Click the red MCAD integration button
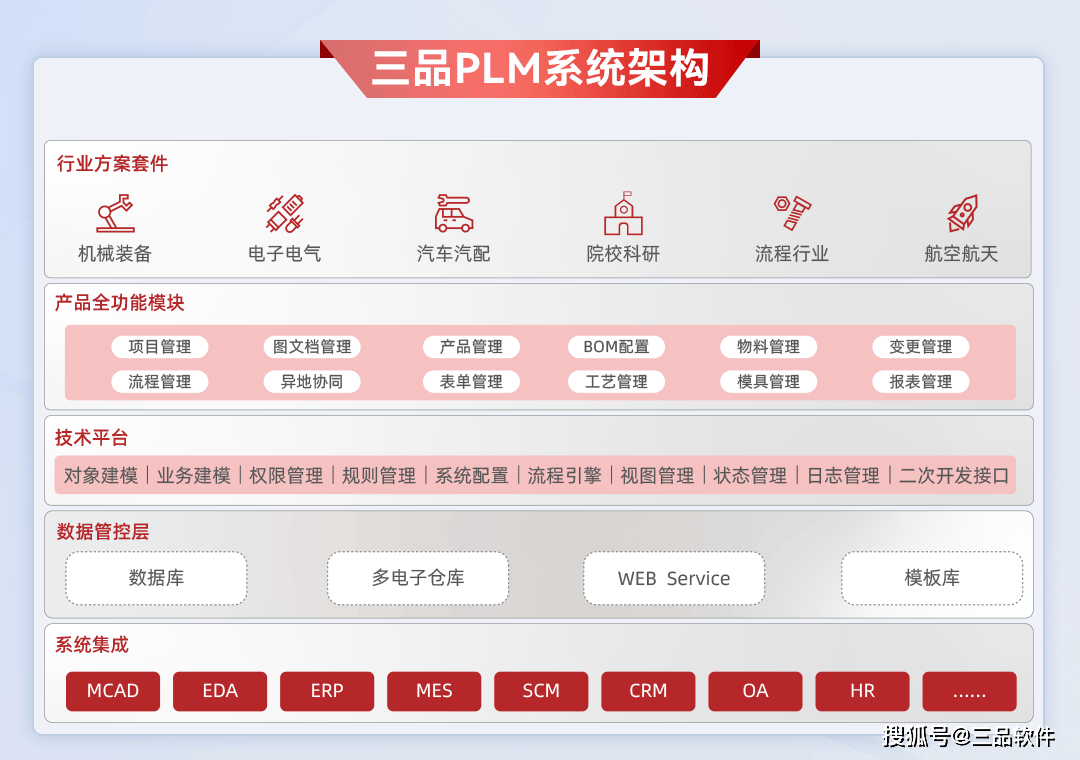Screen dimensions: 1080x760 (113, 691)
